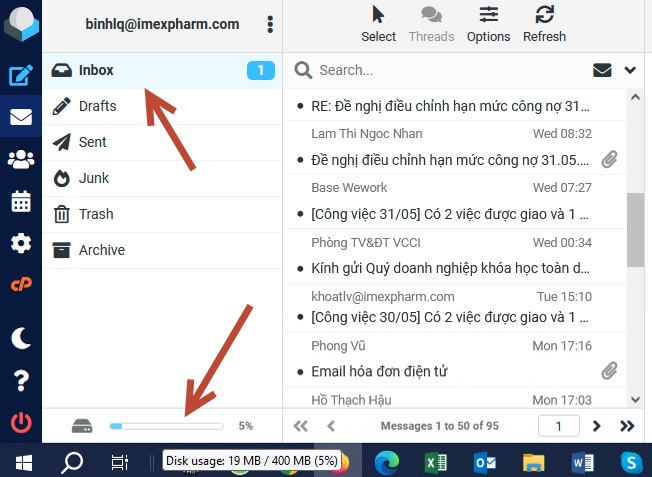The height and width of the screenshot is (477, 652).
Task: Click the message list scrollbar thumb
Action: [x=635, y=230]
